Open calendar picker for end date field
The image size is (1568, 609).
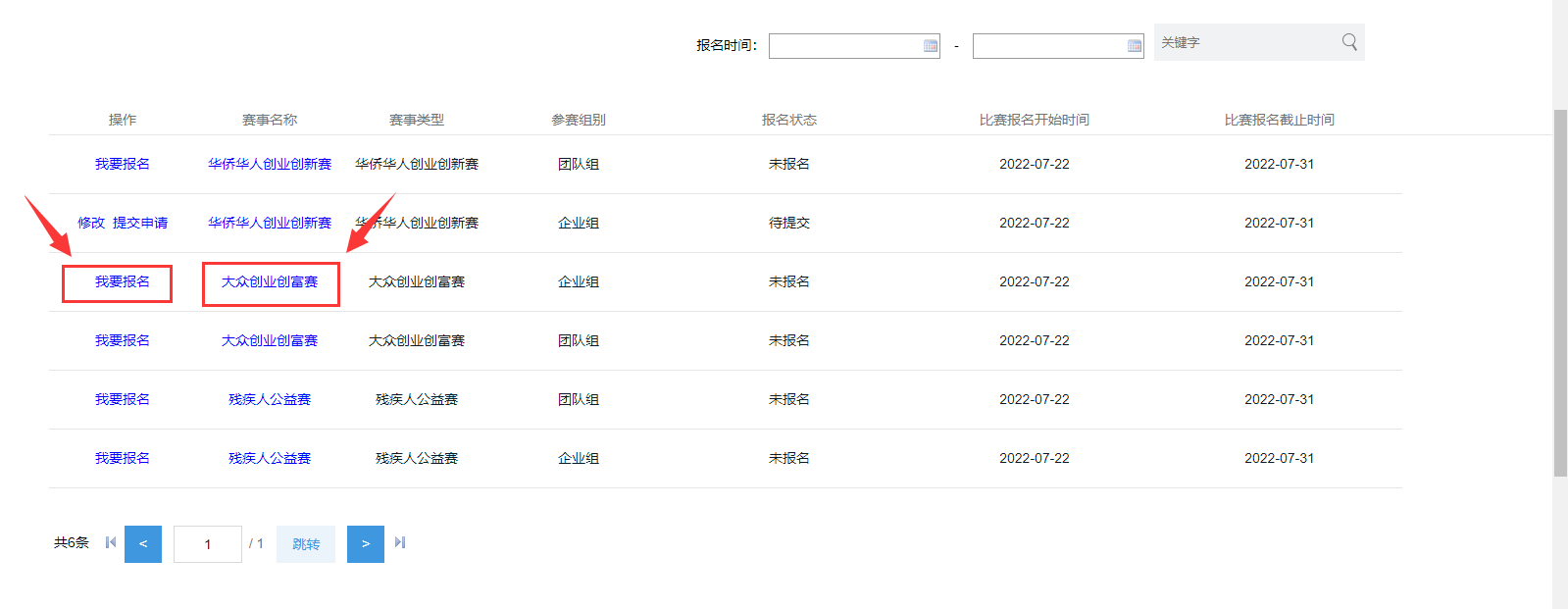point(1135,46)
